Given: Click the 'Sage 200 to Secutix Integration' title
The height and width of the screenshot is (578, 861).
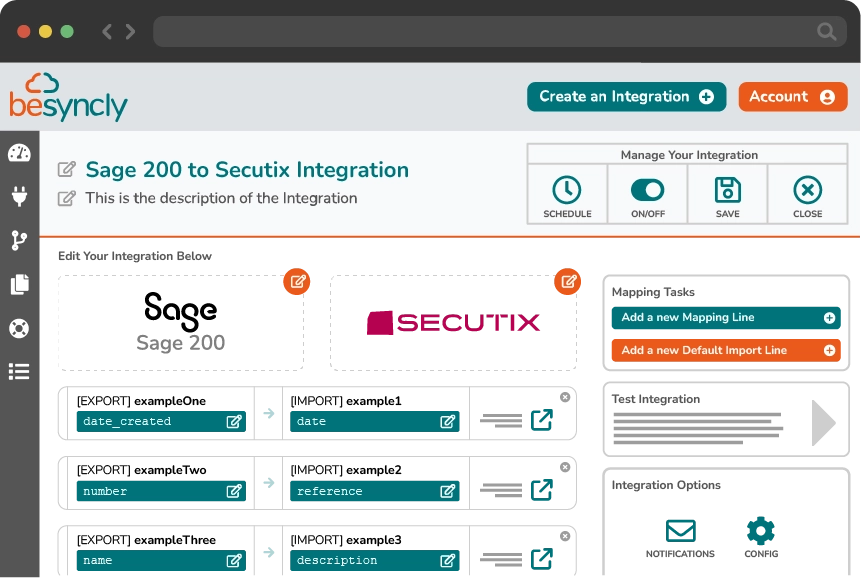Looking at the screenshot, I should point(247,170).
